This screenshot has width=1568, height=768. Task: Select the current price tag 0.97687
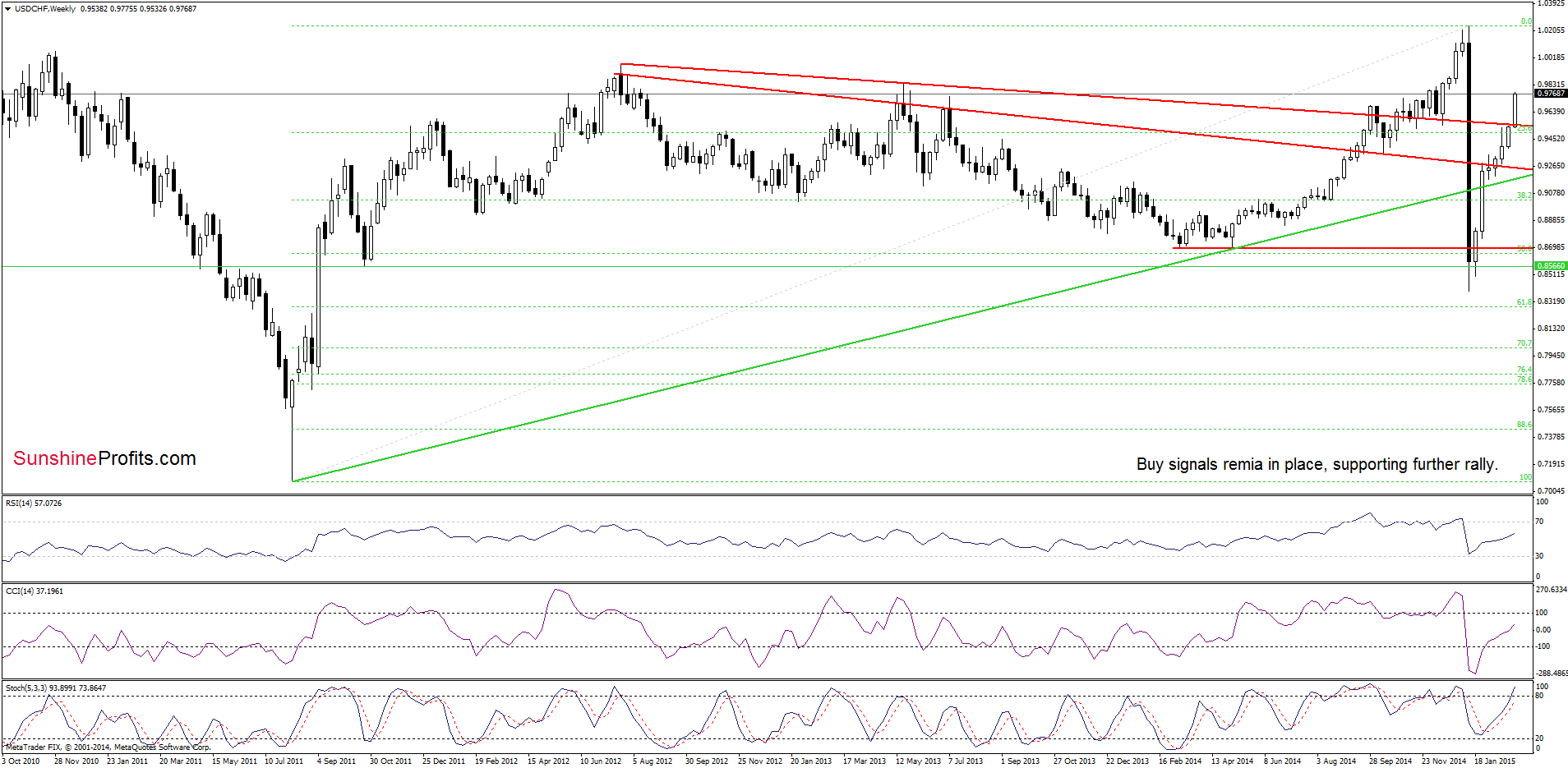(1551, 94)
